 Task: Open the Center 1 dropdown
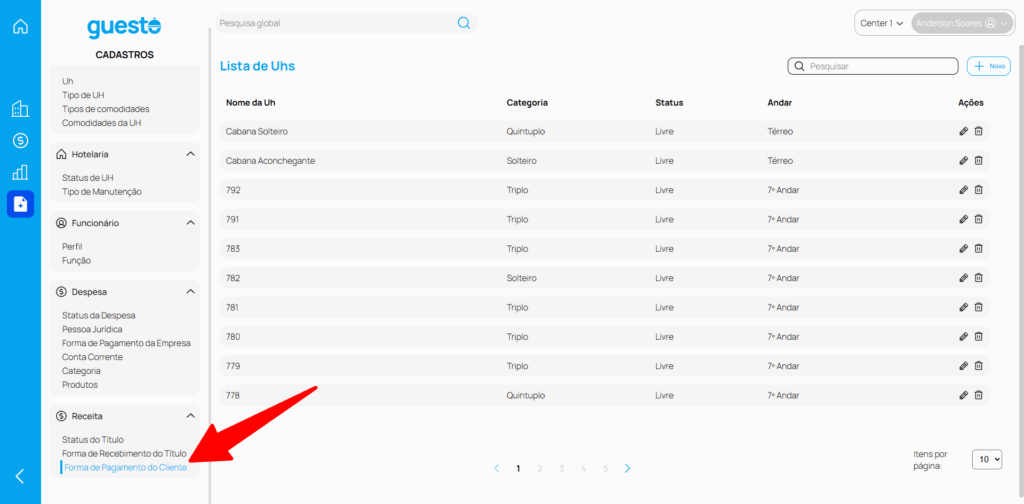pyautogui.click(x=881, y=23)
